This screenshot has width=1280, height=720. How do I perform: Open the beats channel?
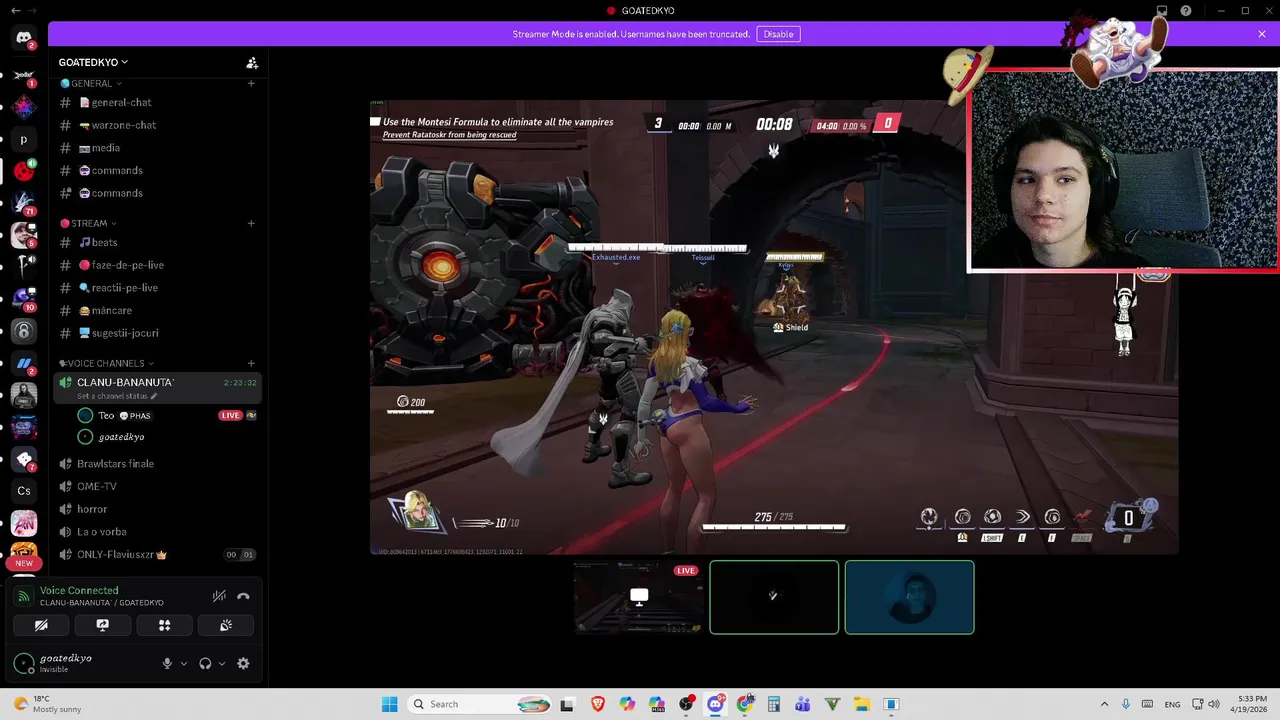point(158,242)
